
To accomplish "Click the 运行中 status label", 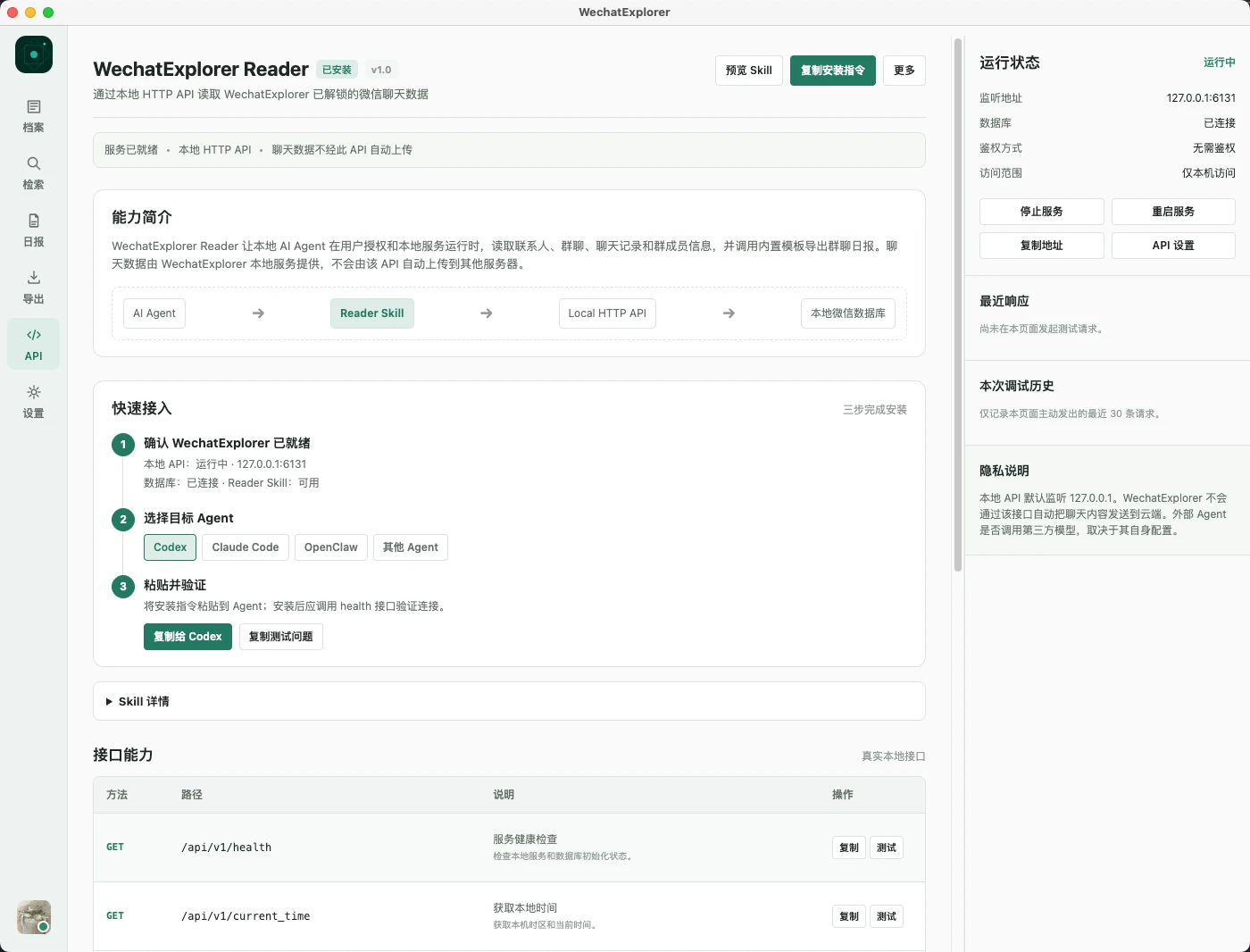I will click(1220, 63).
